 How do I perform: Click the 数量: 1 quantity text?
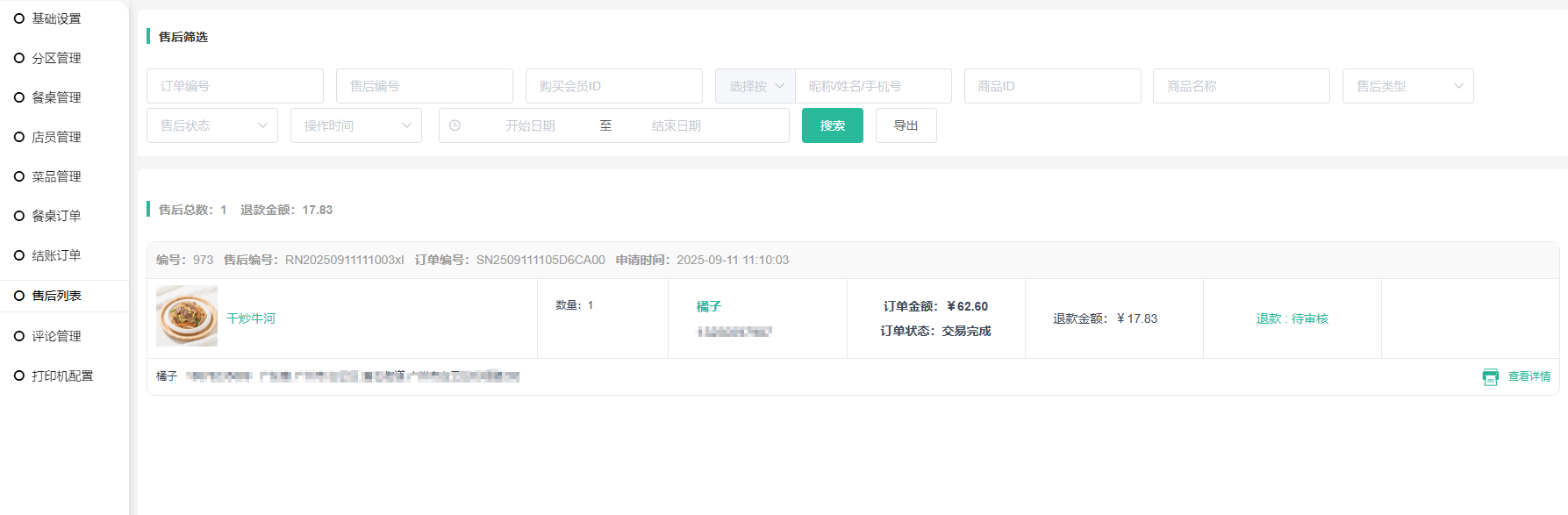575,305
